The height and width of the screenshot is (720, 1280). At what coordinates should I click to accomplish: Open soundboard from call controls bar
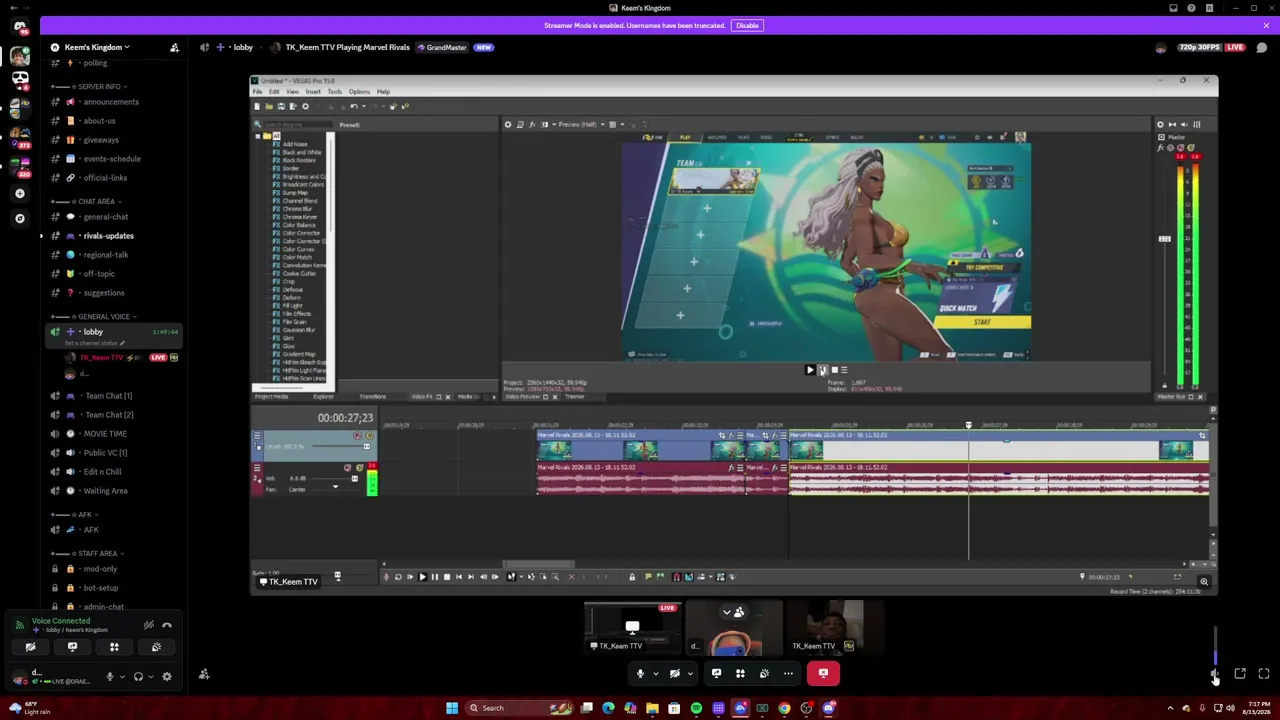764,673
